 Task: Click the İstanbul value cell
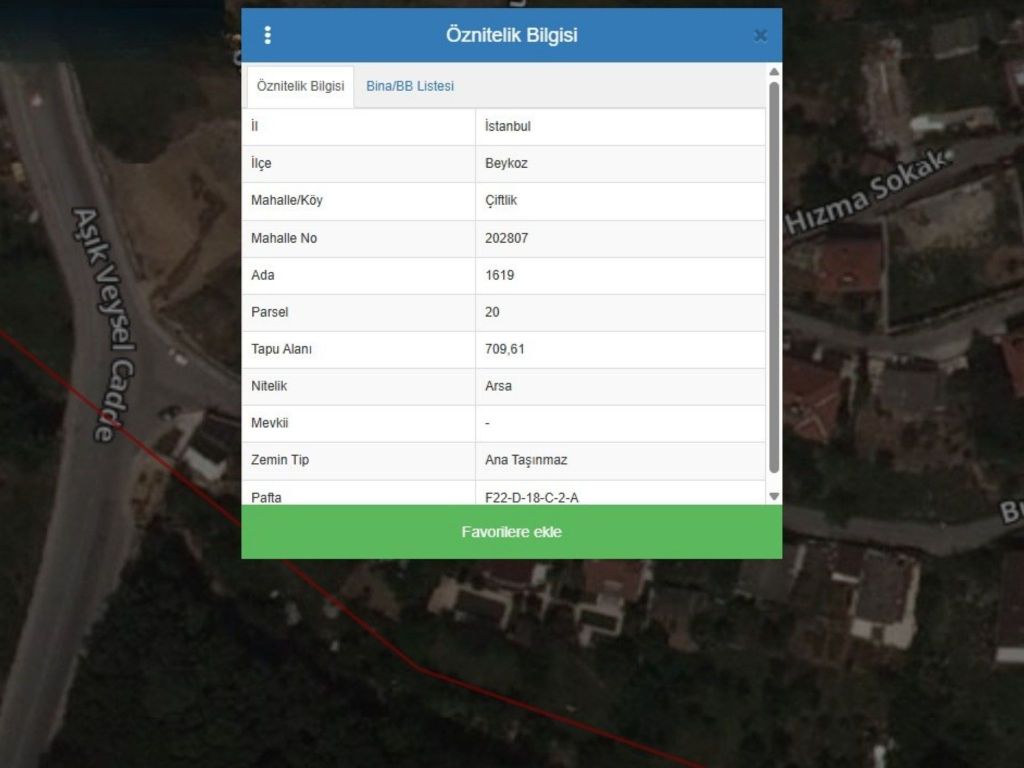click(508, 127)
